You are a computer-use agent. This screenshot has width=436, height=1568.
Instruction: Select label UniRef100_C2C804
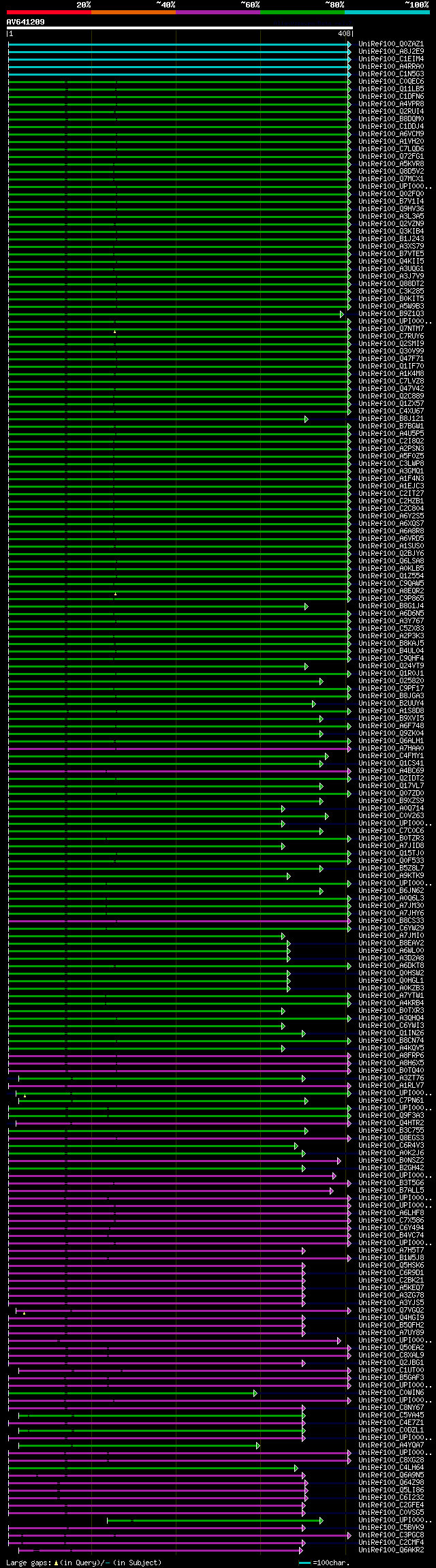coord(391,509)
